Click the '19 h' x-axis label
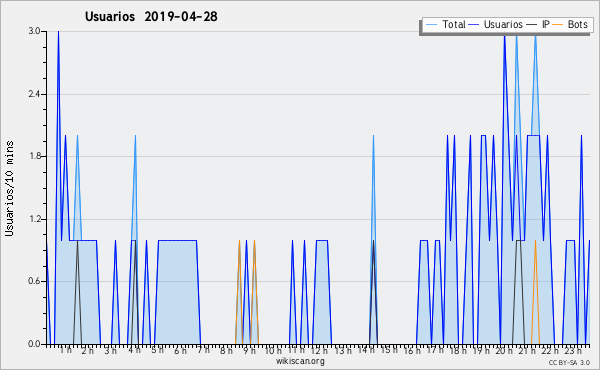Image resolution: width=600 pixels, height=370 pixels. pyautogui.click(x=481, y=351)
